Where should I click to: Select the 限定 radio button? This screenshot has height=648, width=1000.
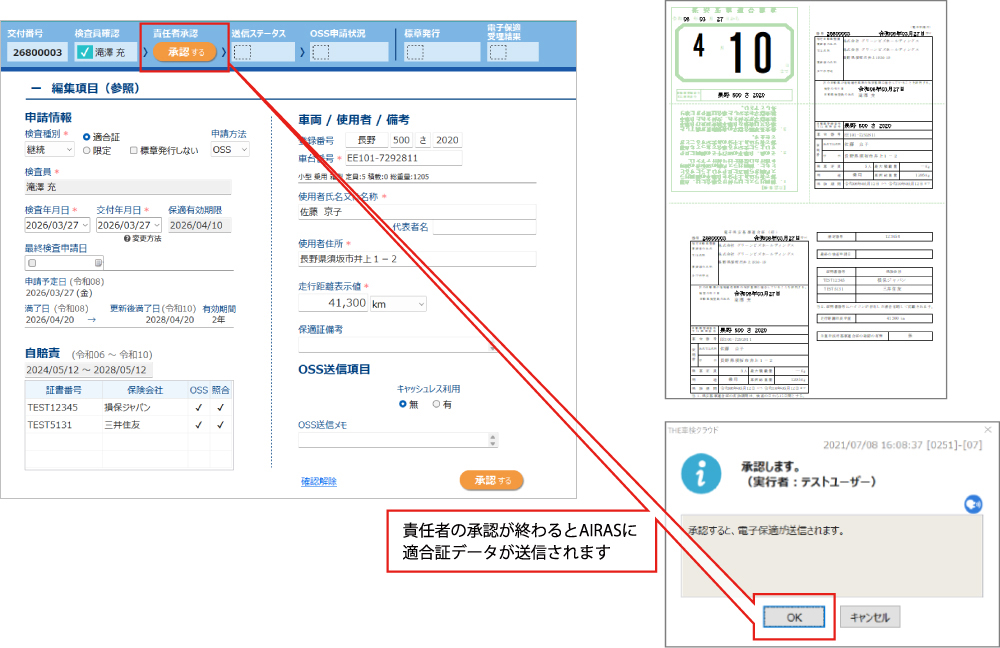(87, 150)
